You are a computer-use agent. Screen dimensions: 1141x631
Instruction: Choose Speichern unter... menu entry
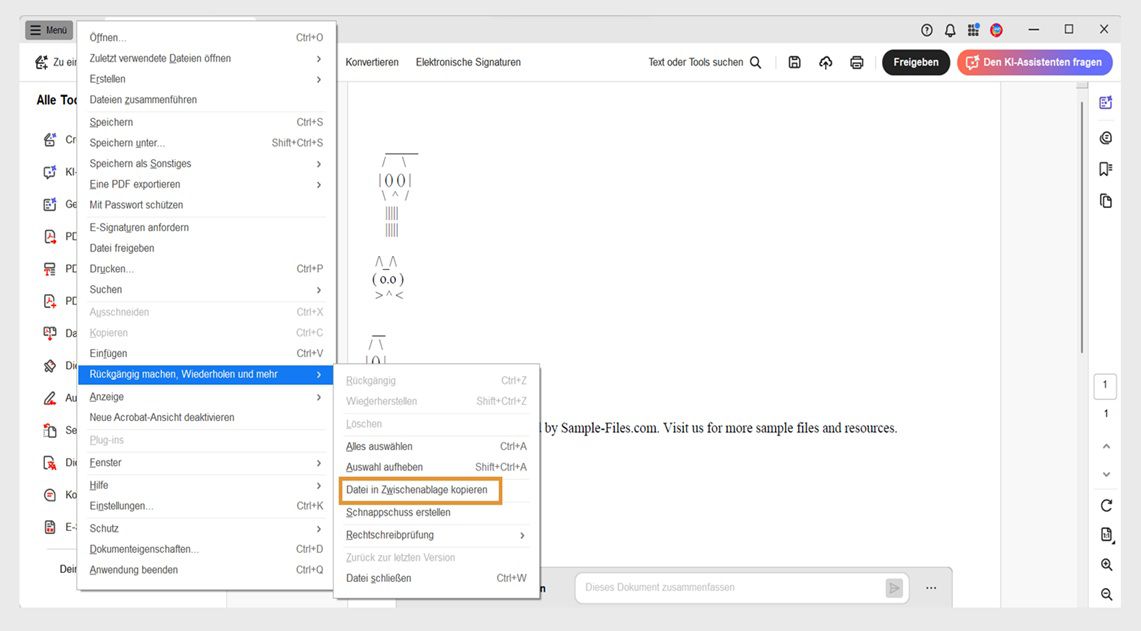206,143
